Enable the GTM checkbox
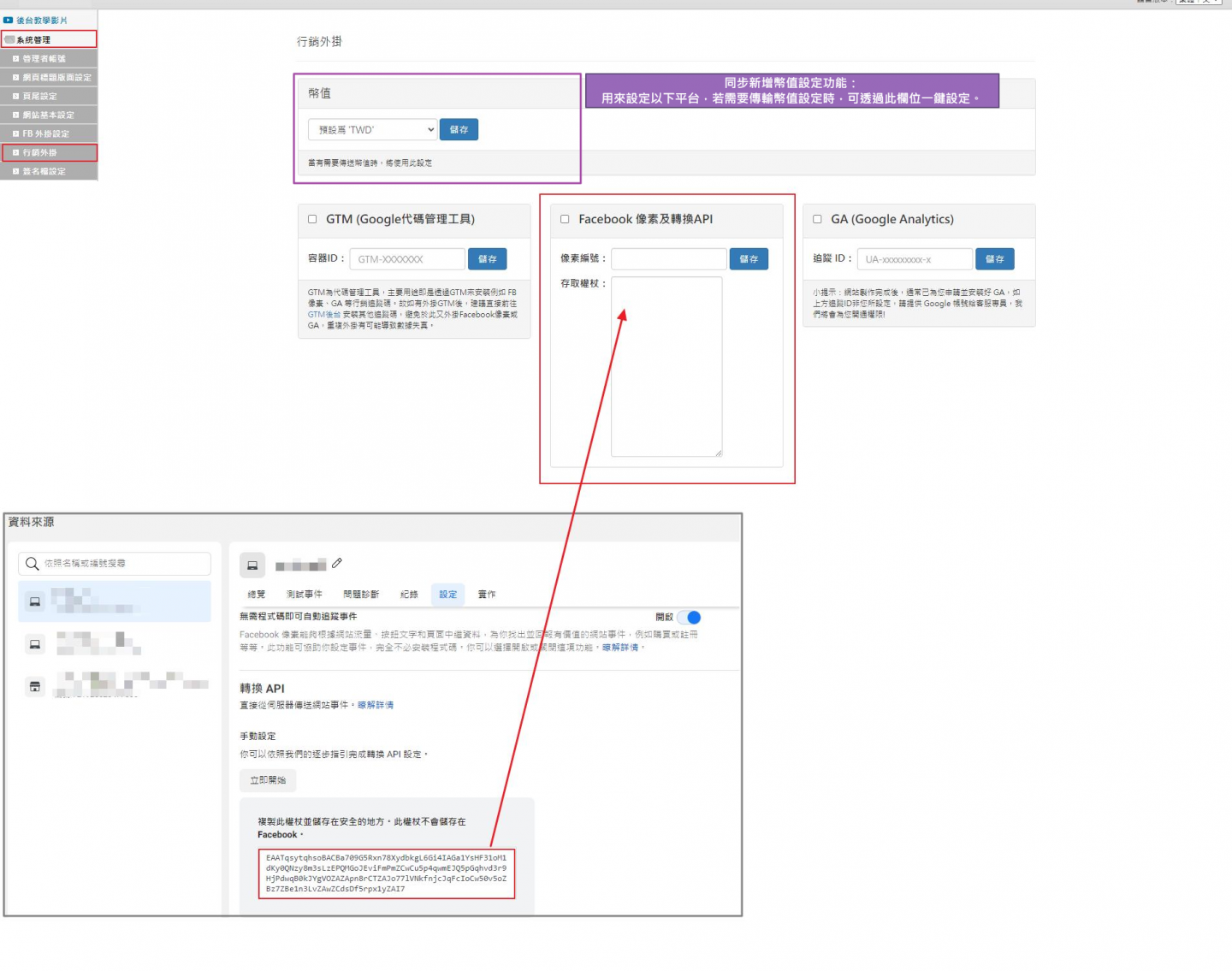This screenshot has width=1232, height=971. tap(312, 219)
